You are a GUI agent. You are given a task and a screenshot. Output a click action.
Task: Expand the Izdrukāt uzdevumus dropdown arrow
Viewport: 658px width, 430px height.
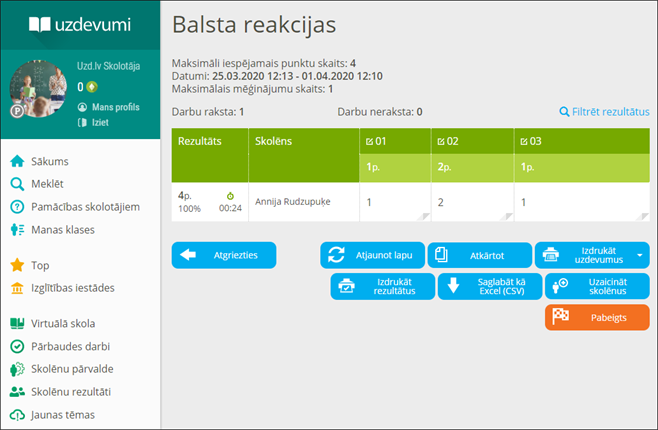point(640,255)
